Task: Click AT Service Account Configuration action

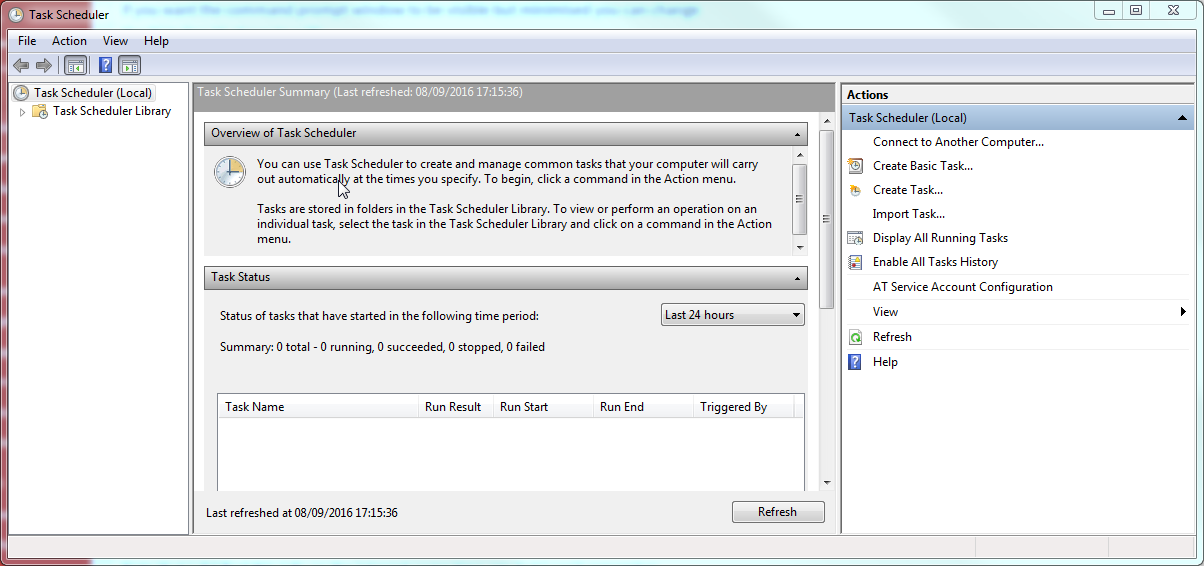Action: [x=963, y=287]
